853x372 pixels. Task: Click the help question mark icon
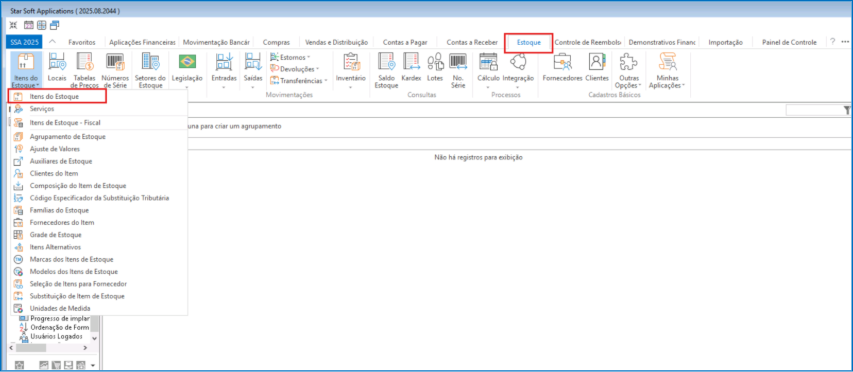(x=832, y=41)
